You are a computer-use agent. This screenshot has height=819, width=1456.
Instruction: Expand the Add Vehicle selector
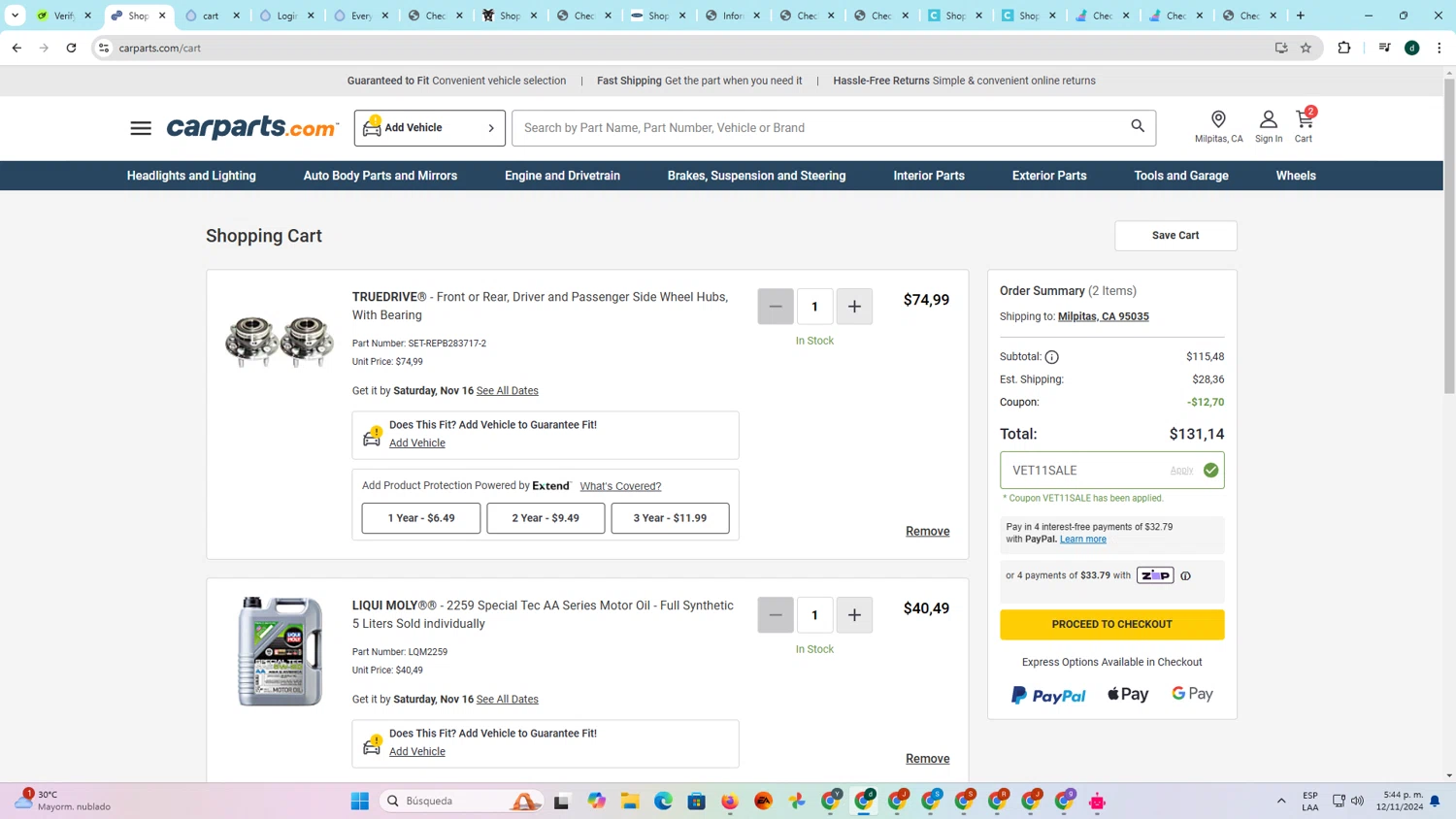[429, 128]
